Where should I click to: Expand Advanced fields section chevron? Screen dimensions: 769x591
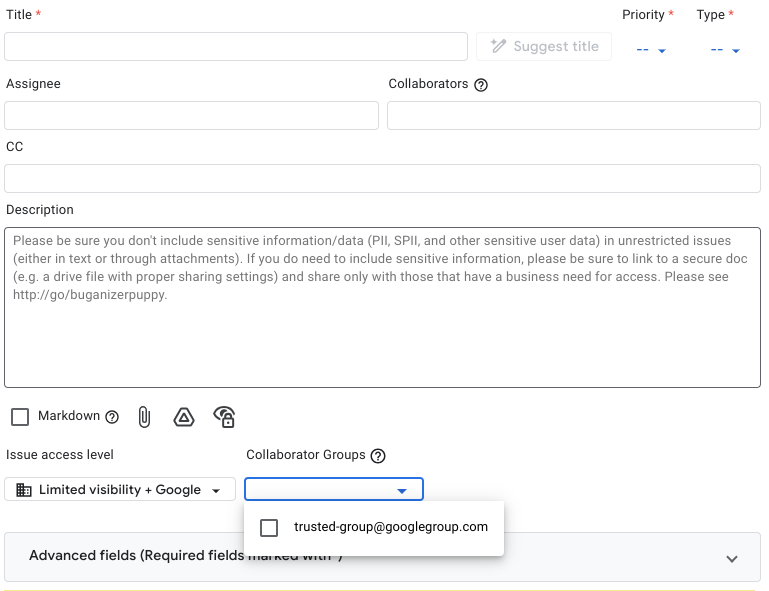[x=731, y=558]
